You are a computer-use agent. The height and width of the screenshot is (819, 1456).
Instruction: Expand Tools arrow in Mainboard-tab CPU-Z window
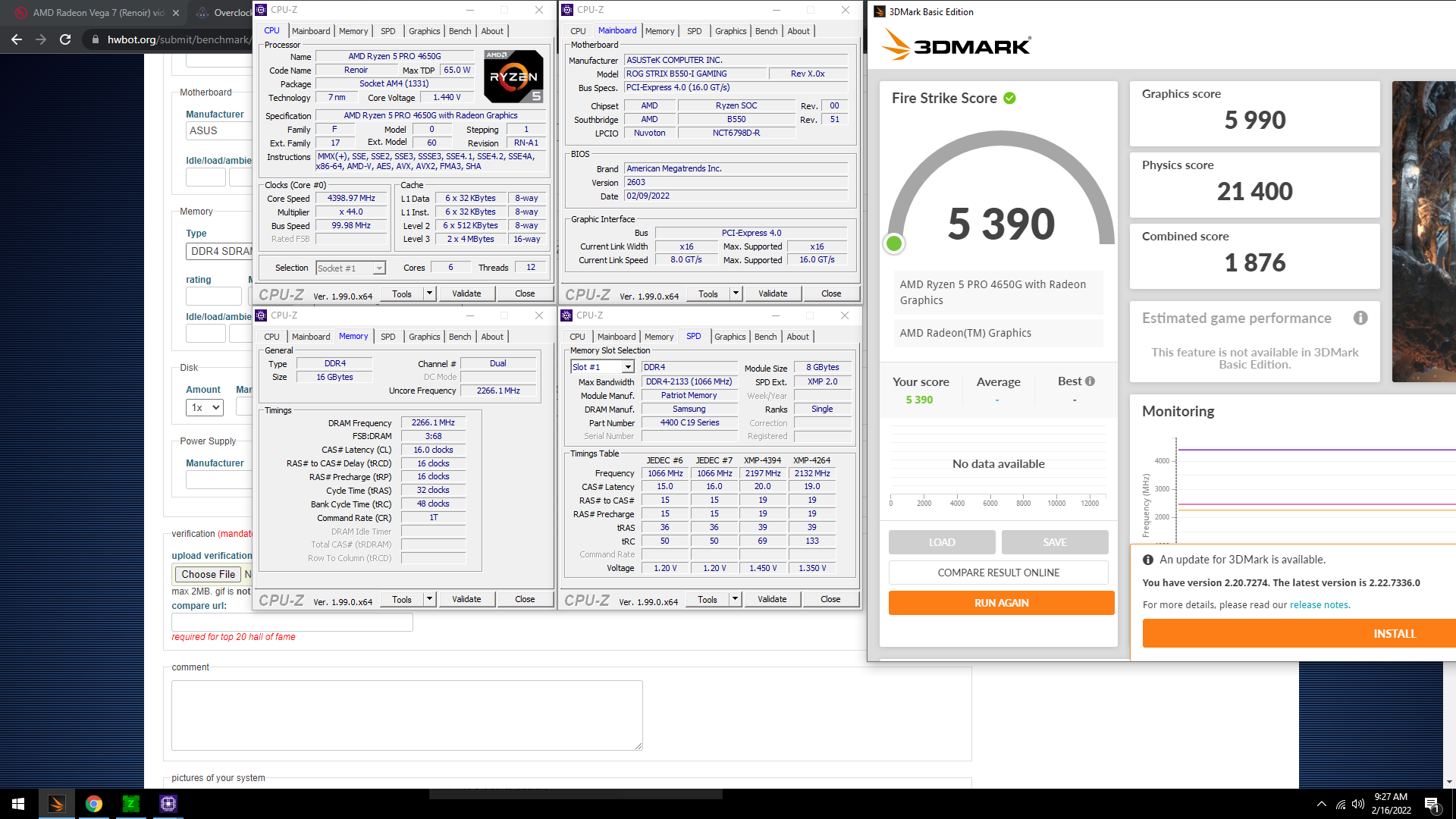pyautogui.click(x=736, y=293)
